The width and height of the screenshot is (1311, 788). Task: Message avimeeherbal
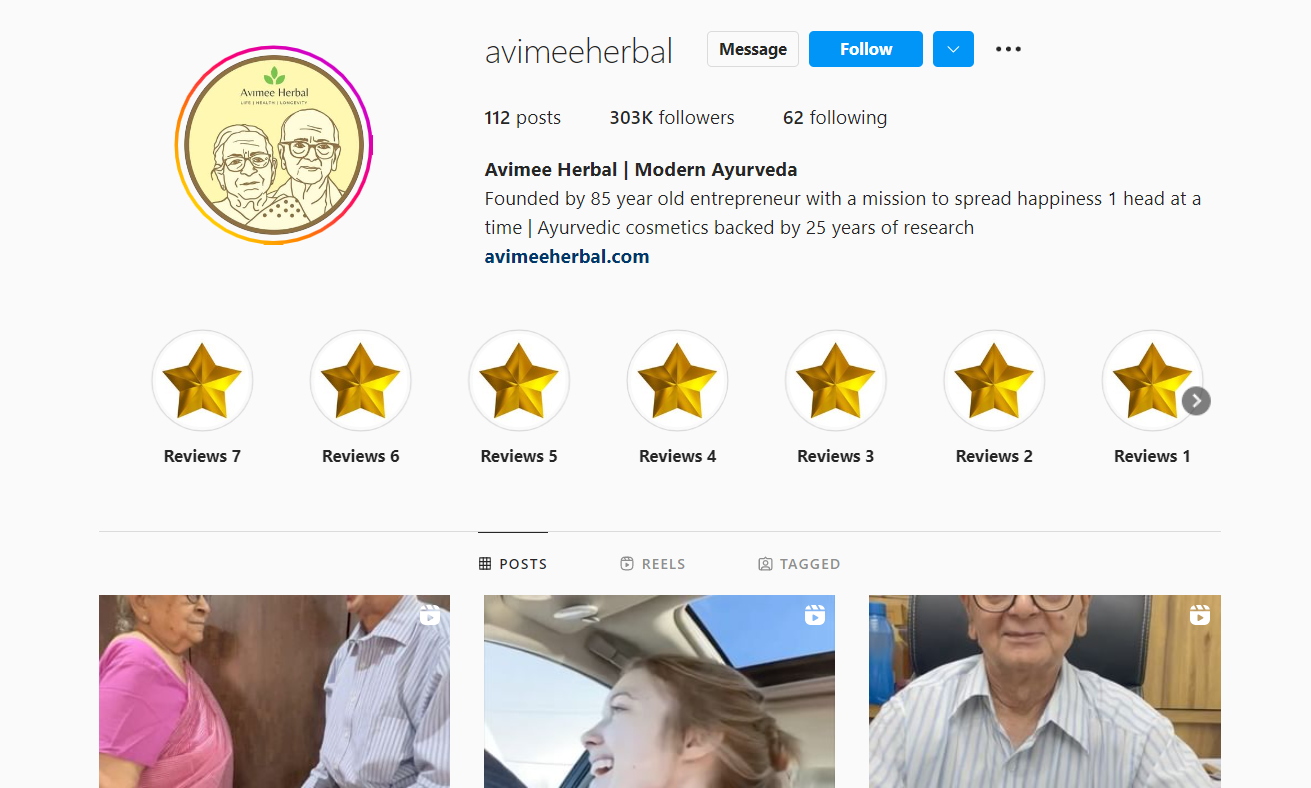[x=753, y=49]
